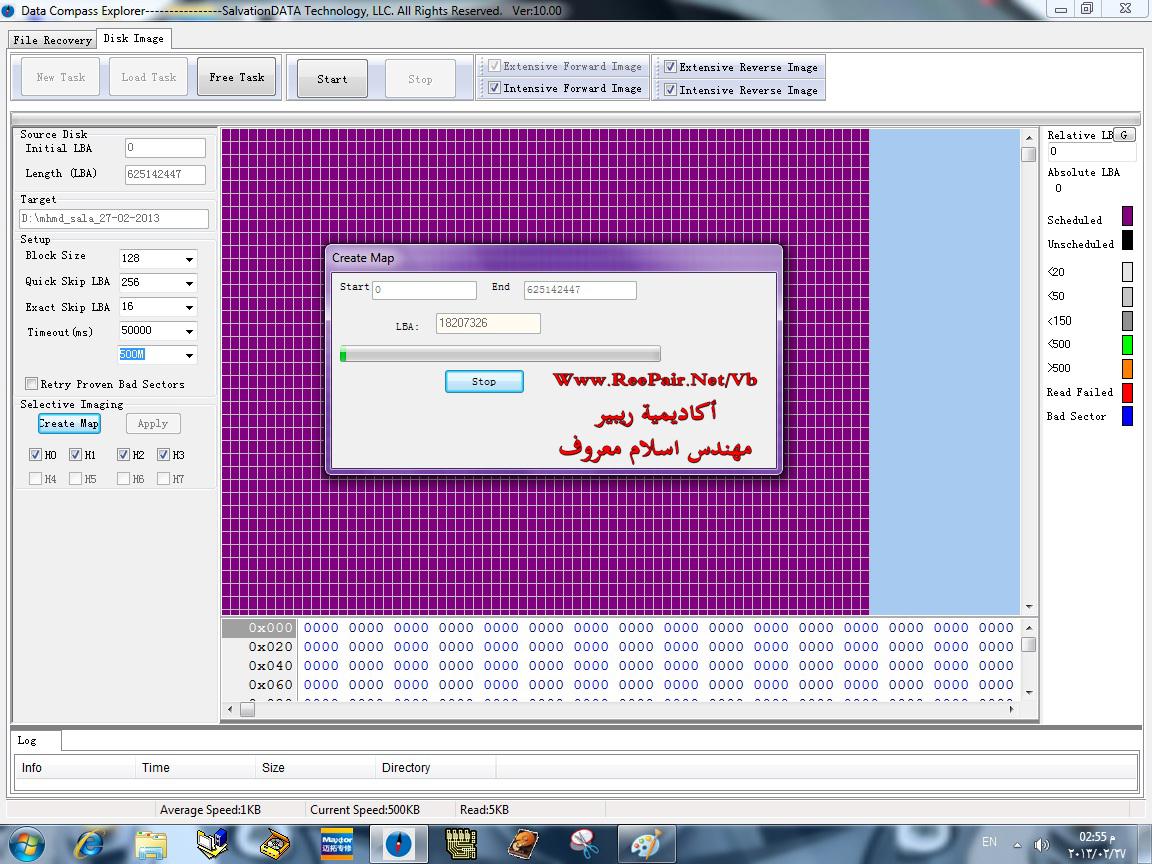This screenshot has width=1152, height=864.
Task: Click the red Read Failed swatch
Action: tap(1127, 393)
